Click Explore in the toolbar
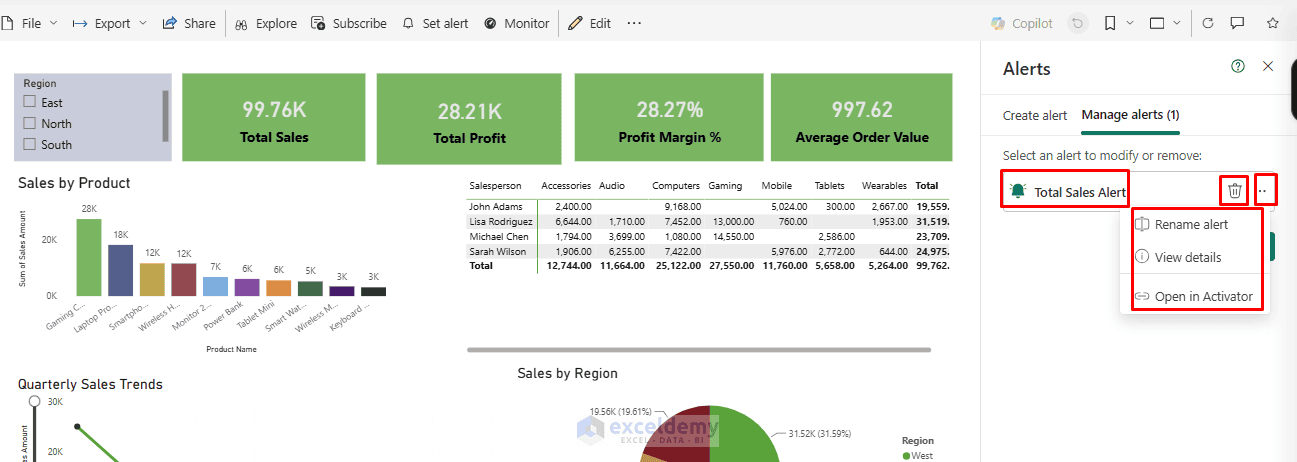Viewport: 1297px width, 462px height. point(266,23)
